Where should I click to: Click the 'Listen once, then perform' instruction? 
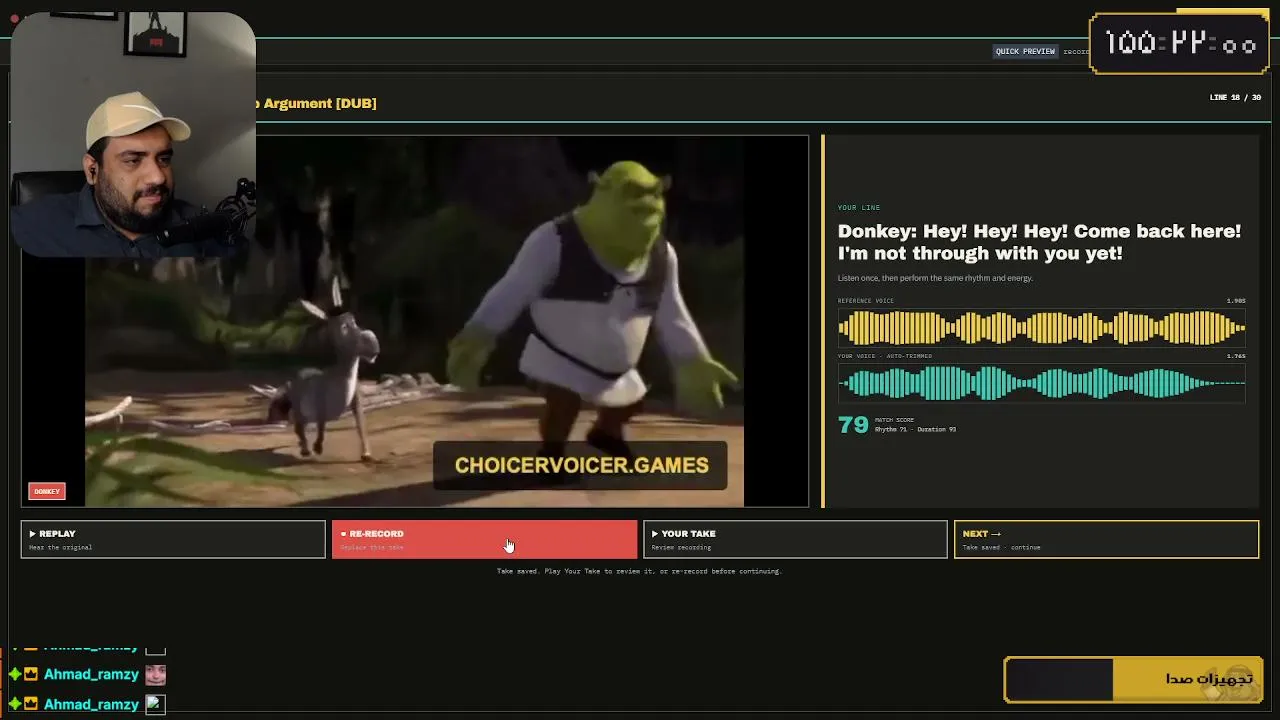point(935,278)
